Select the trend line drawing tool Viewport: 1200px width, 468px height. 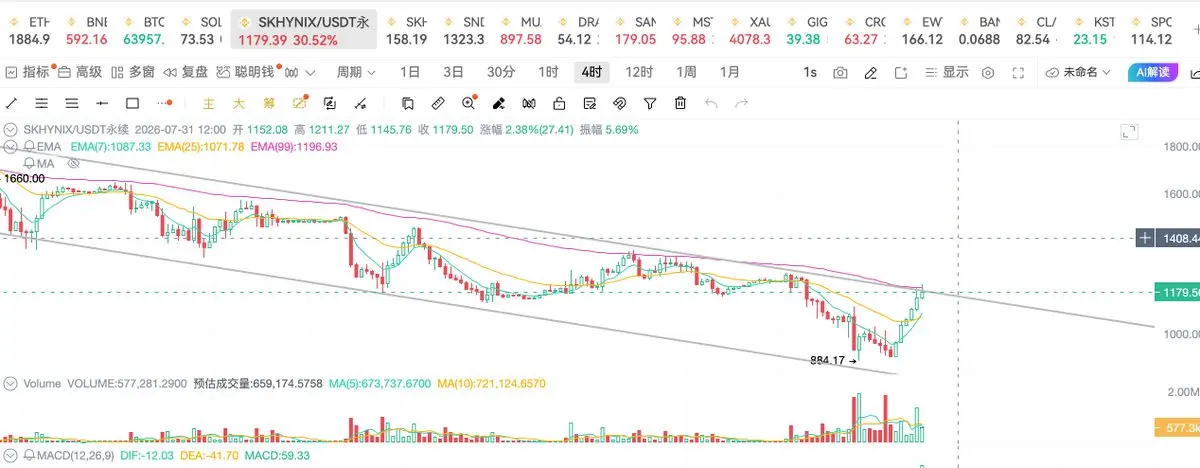pos(12,103)
